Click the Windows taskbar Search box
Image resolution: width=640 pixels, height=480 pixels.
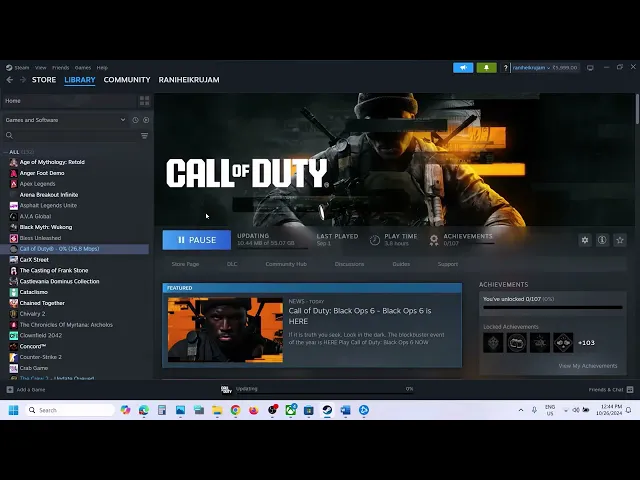(x=69, y=410)
